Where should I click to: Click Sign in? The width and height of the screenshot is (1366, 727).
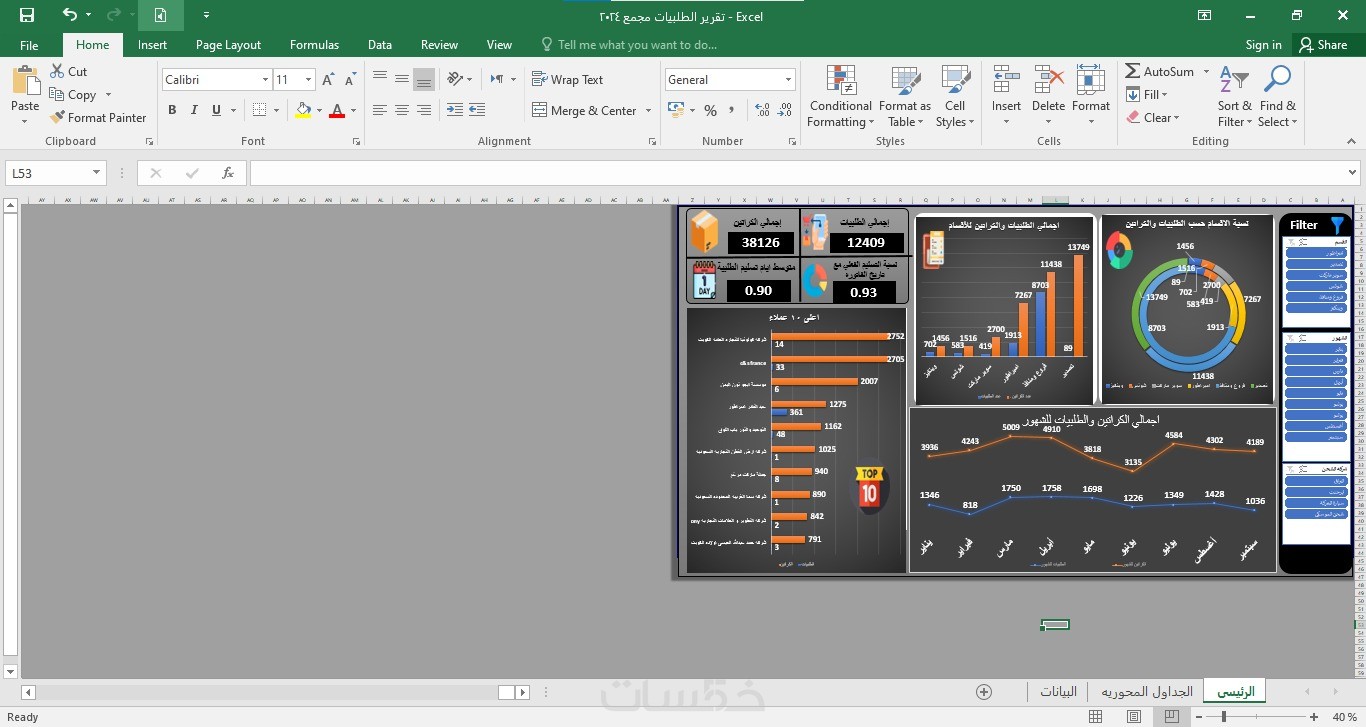click(x=1264, y=45)
